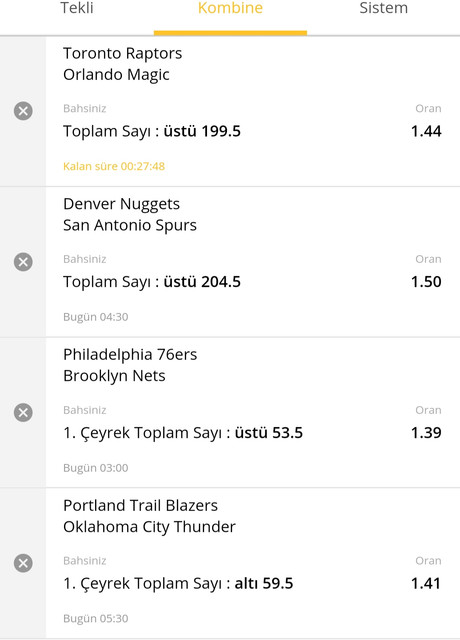Open the Sistem tab
The width and height of the screenshot is (460, 640).
(x=384, y=8)
